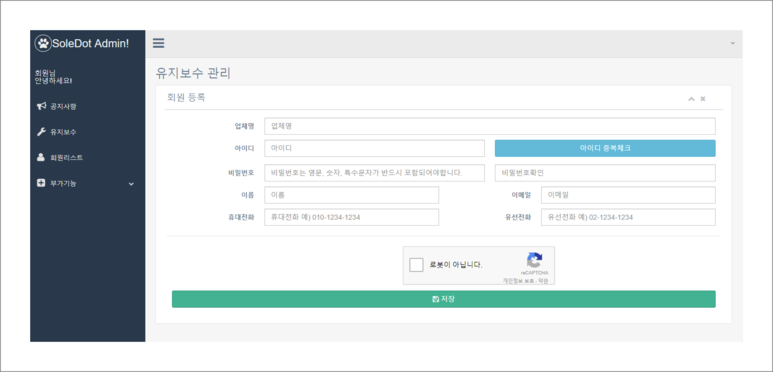Click the 회원 등록 panel title

pos(186,98)
